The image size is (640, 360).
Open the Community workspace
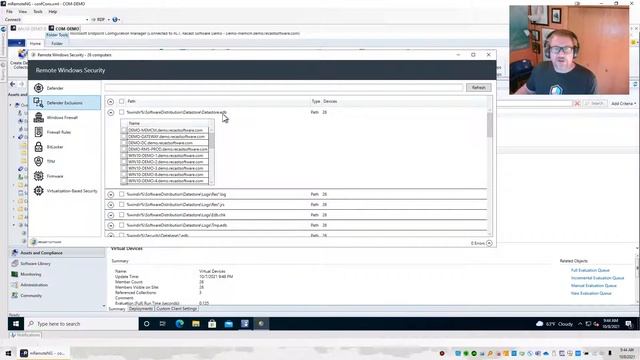31,296
